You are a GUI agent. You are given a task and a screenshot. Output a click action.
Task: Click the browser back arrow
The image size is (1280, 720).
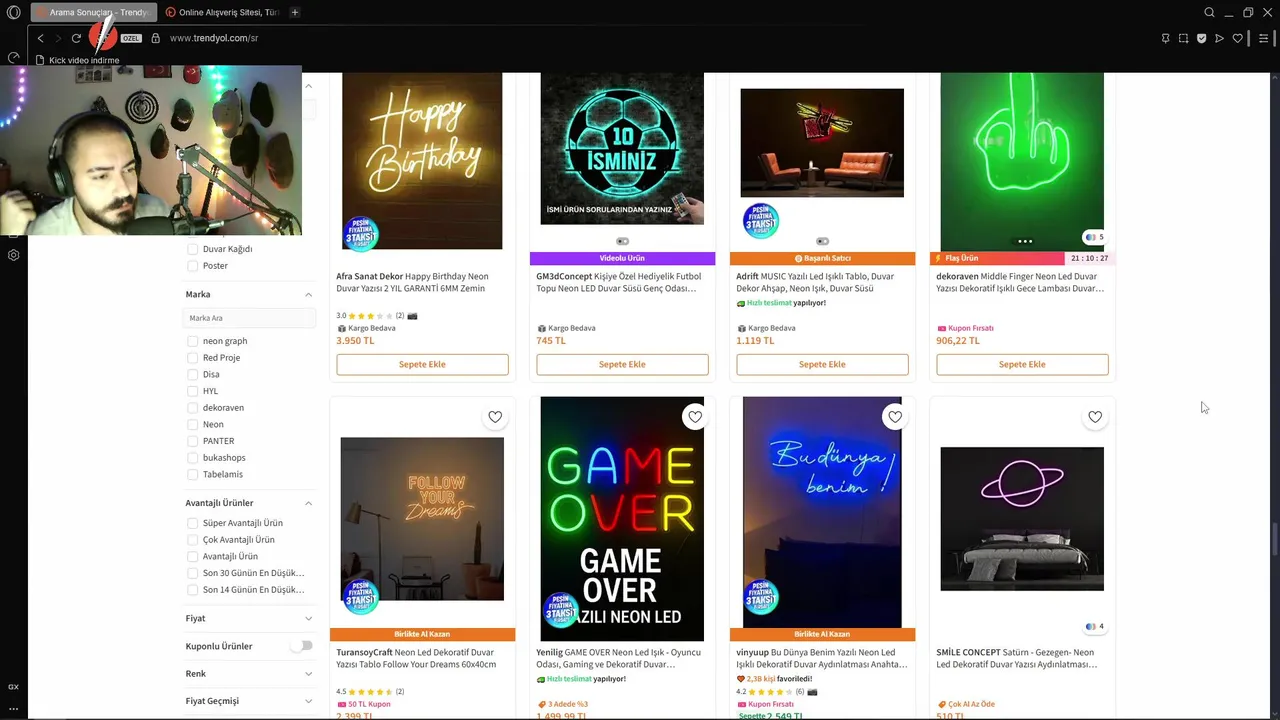pyautogui.click(x=40, y=38)
